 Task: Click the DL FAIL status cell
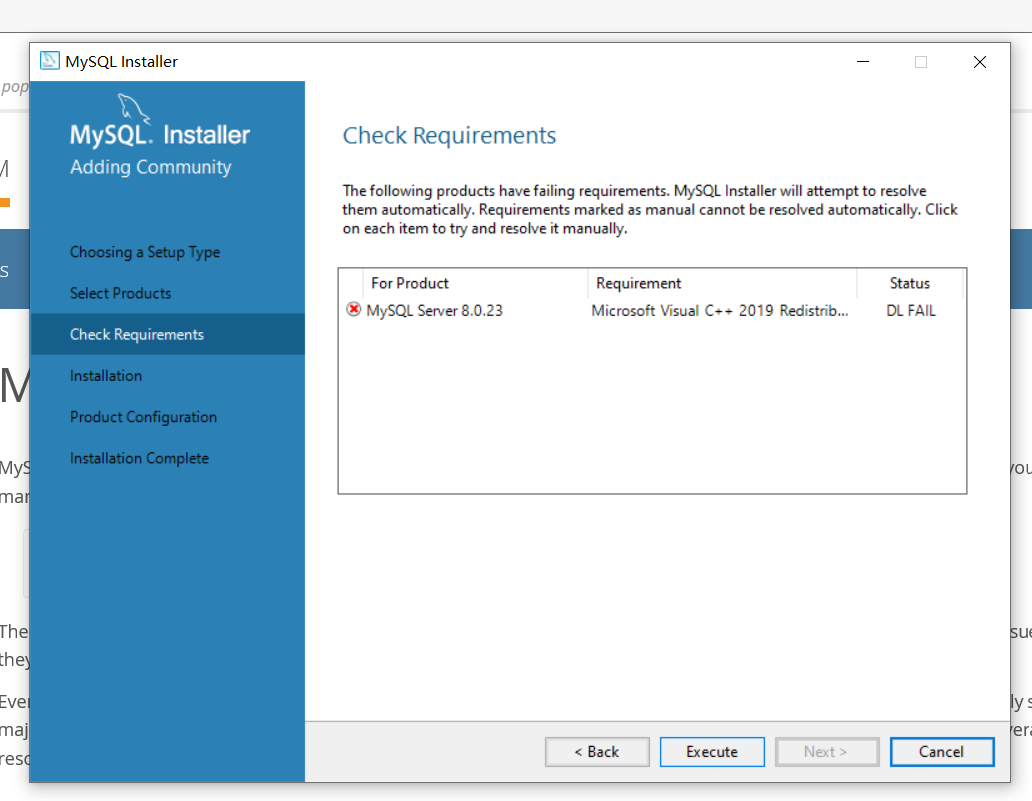click(x=911, y=311)
